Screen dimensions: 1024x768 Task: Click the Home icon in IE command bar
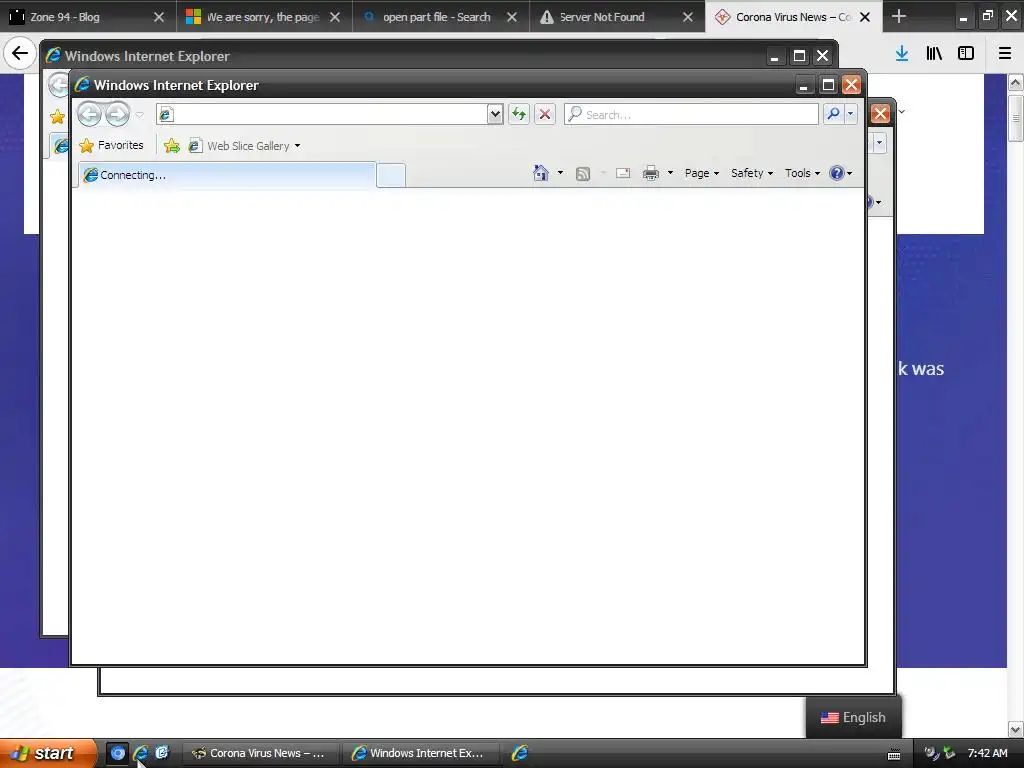tap(541, 173)
